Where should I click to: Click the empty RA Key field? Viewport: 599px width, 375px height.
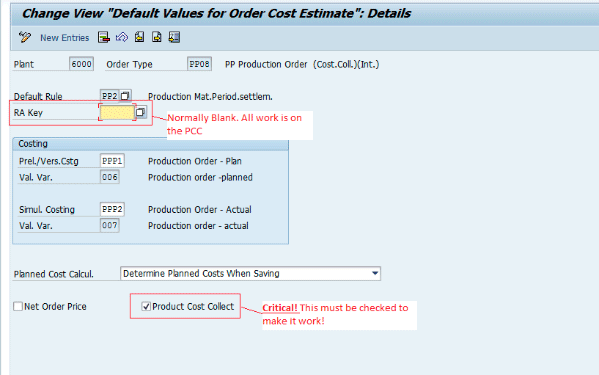(x=117, y=112)
